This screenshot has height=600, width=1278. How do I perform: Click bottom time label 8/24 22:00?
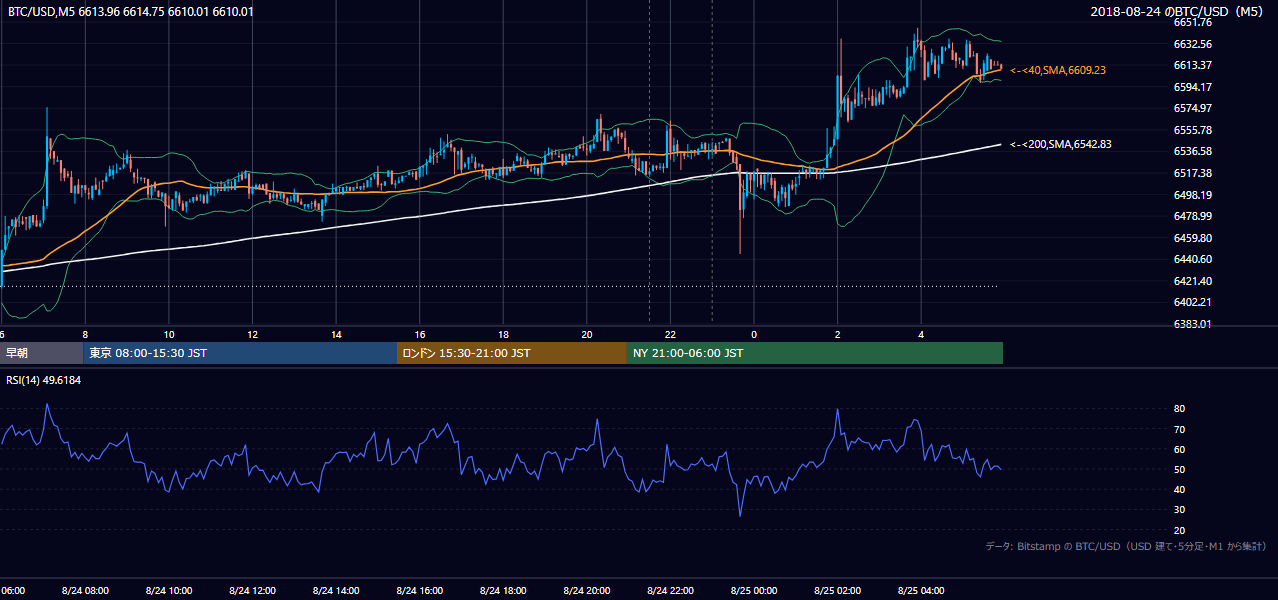click(x=670, y=590)
